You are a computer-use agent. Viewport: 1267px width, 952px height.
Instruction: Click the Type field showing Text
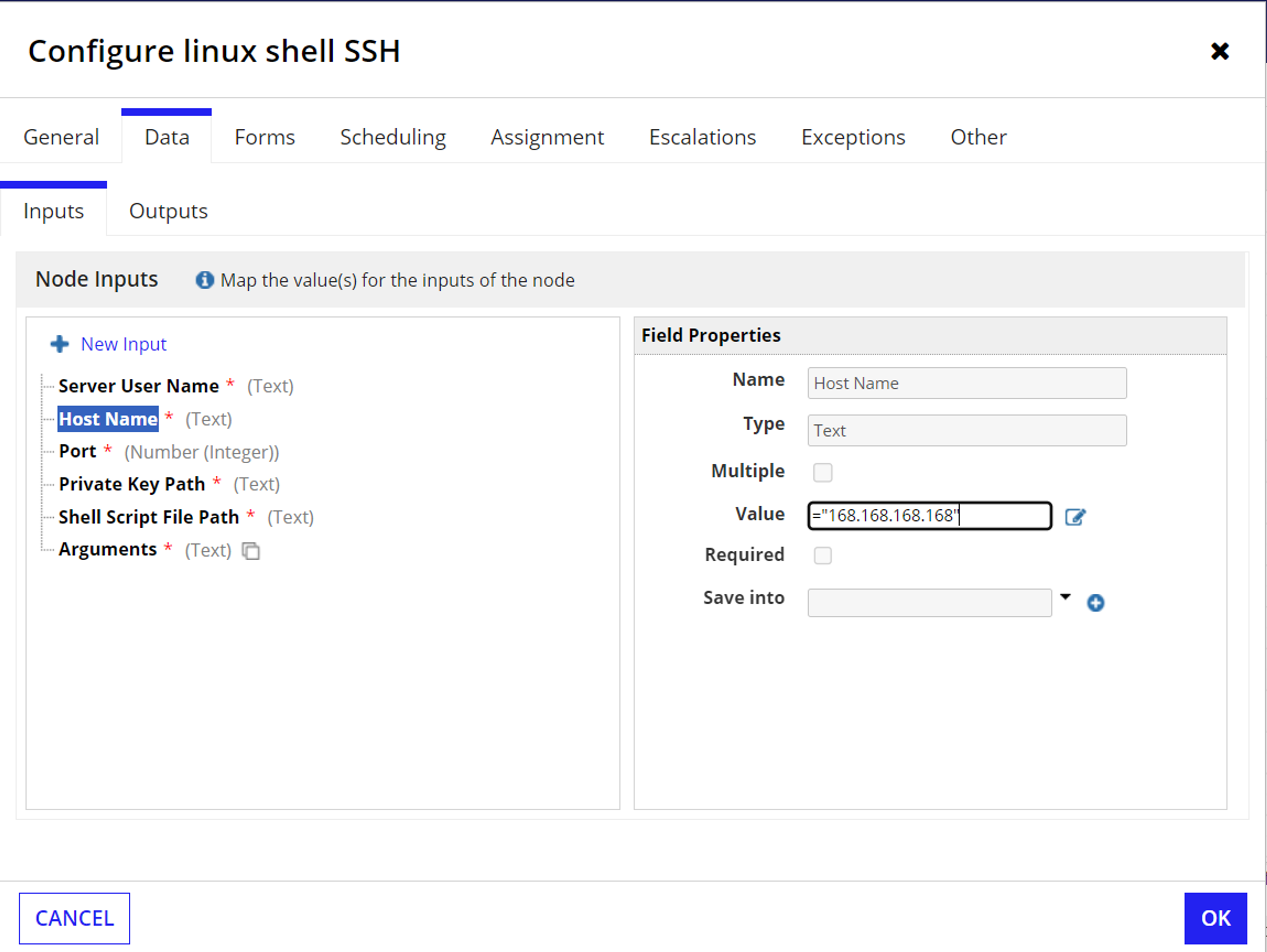[967, 430]
